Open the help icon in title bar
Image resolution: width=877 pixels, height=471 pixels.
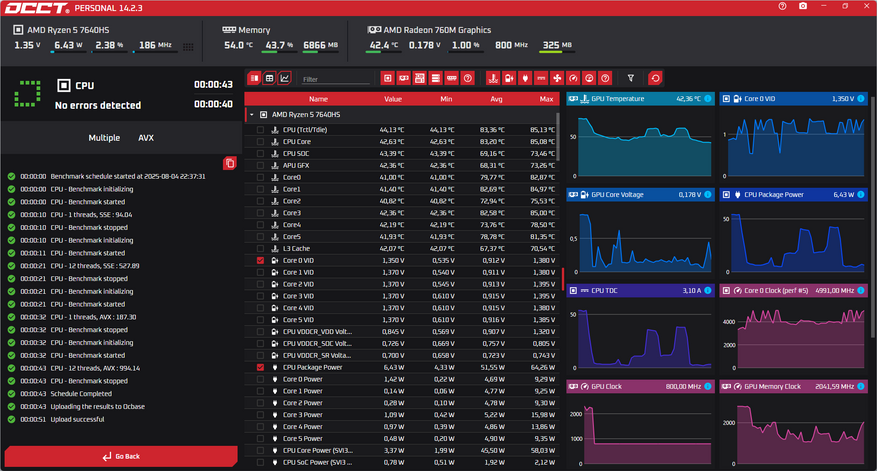782,6
